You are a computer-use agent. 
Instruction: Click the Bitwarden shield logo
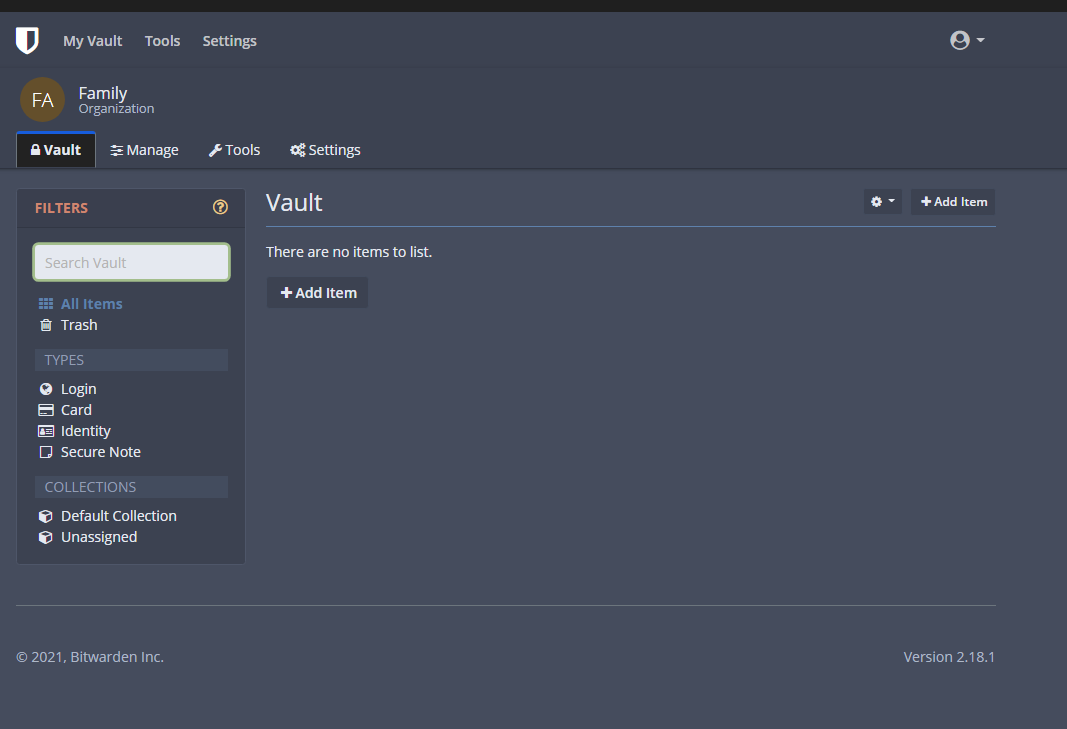27,41
